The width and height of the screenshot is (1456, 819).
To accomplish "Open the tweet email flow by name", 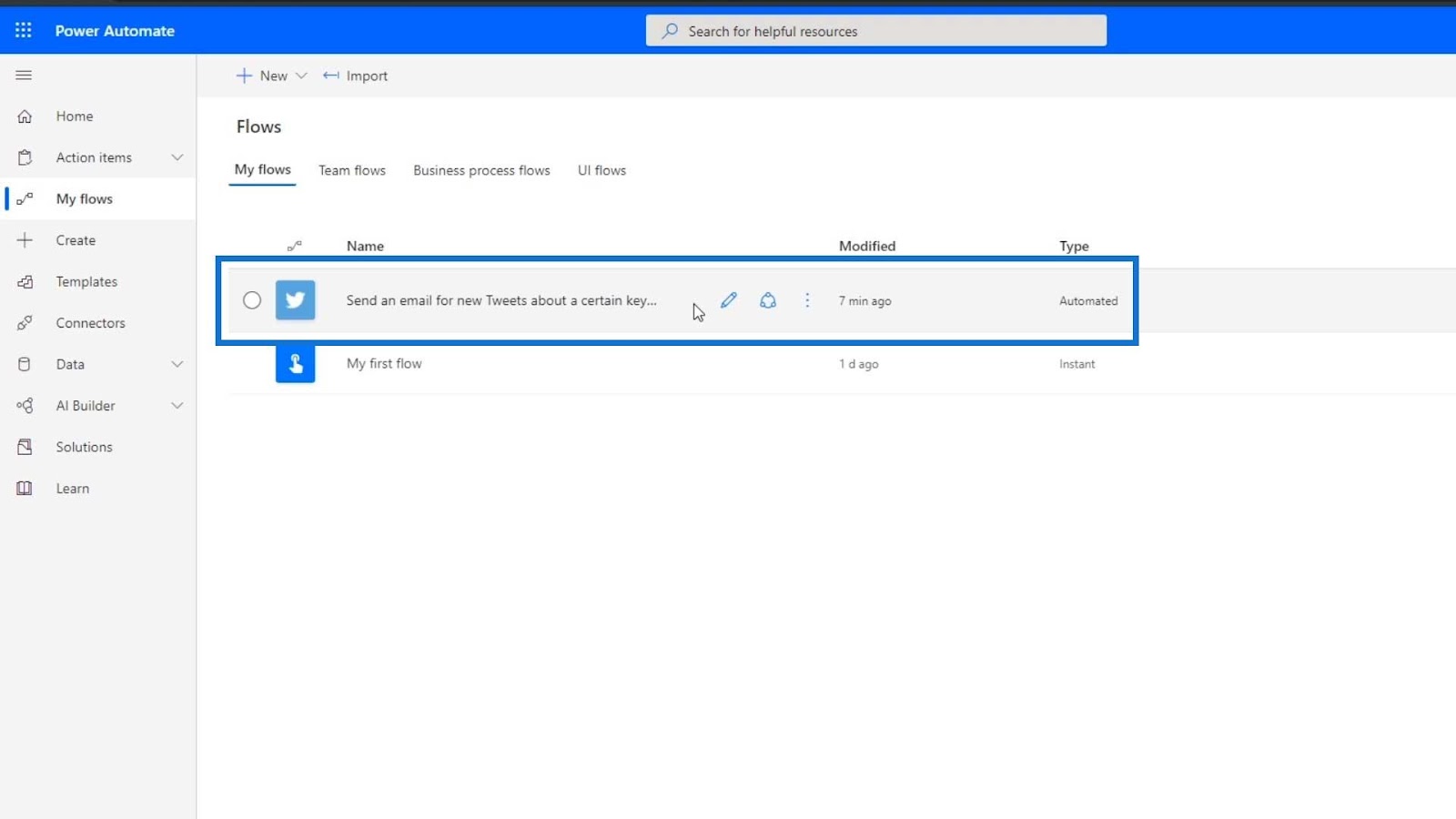I will click(x=501, y=300).
